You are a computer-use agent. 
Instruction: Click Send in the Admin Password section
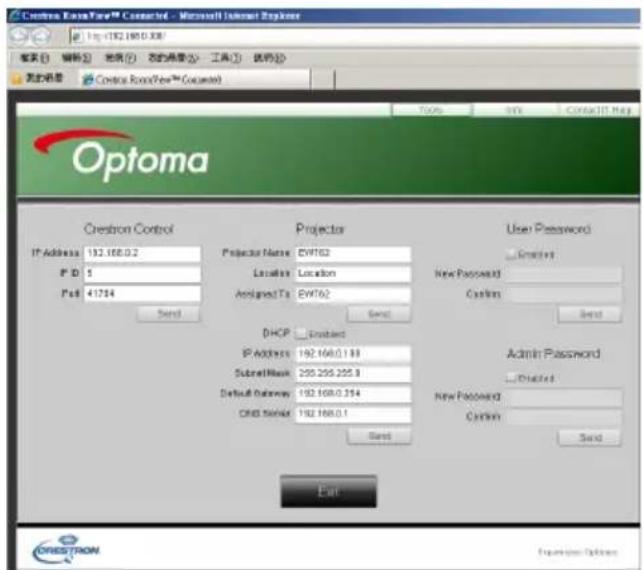click(x=590, y=438)
